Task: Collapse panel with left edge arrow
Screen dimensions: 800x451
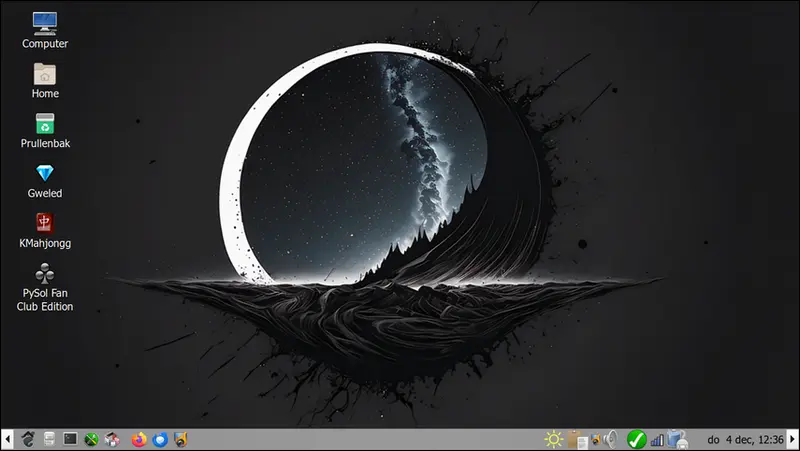Action: [7, 439]
